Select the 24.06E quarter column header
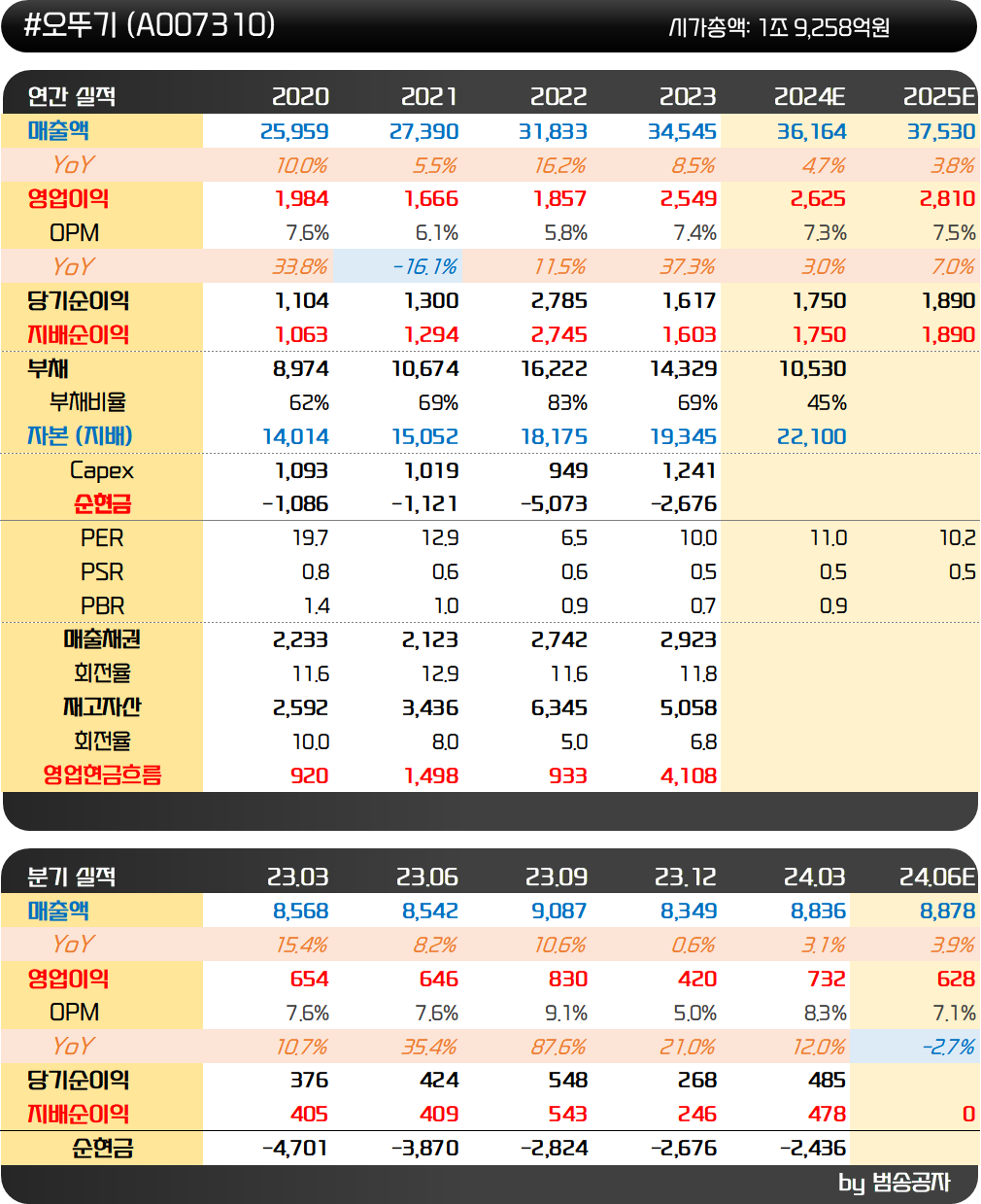 [937, 877]
